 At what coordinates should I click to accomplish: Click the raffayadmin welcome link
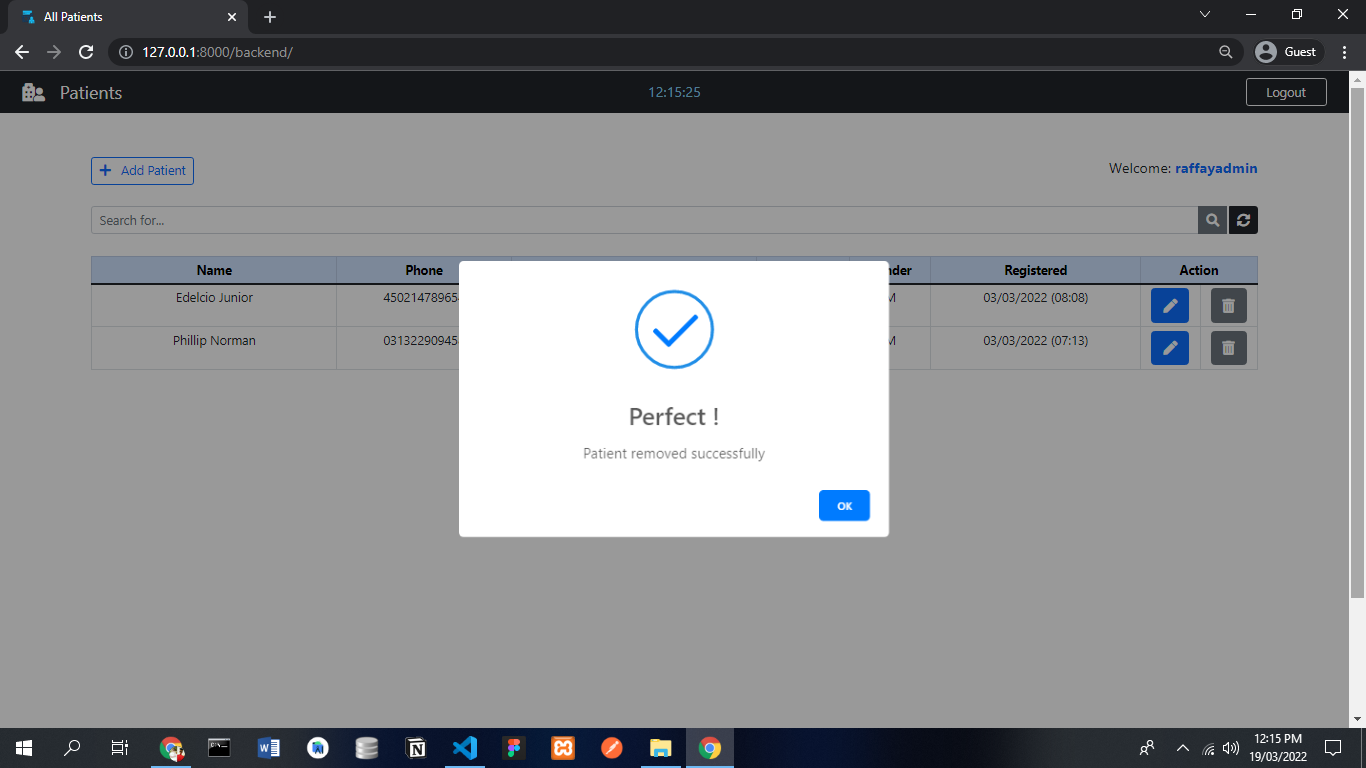click(x=1216, y=168)
